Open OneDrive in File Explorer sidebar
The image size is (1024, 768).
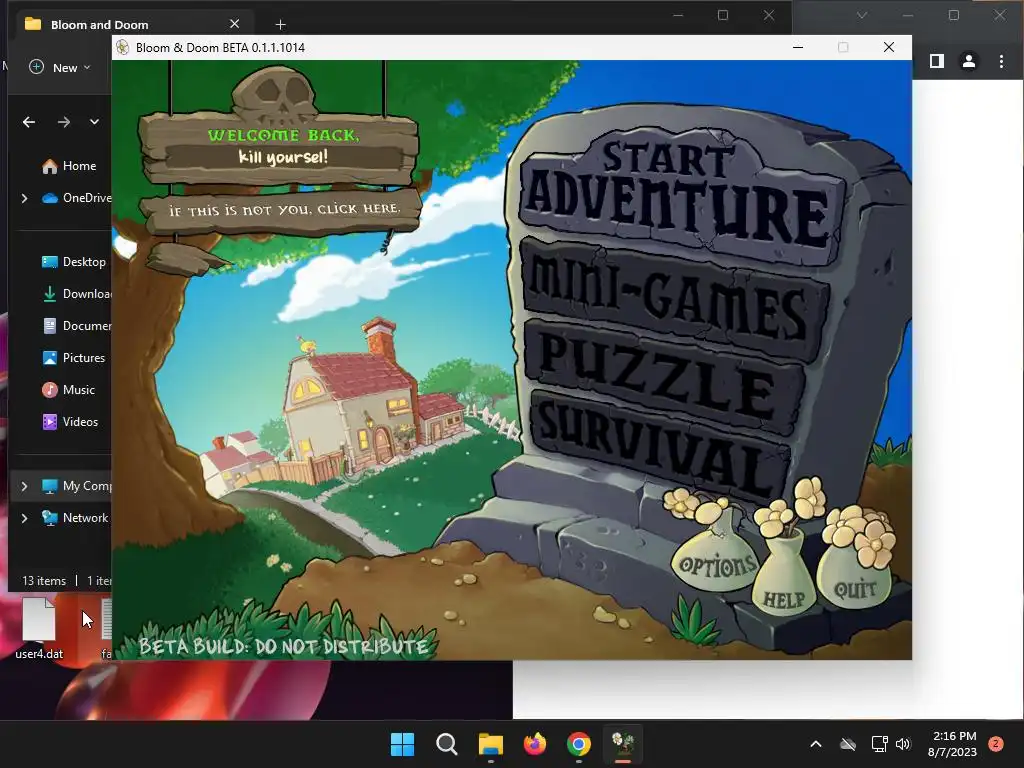point(77,198)
